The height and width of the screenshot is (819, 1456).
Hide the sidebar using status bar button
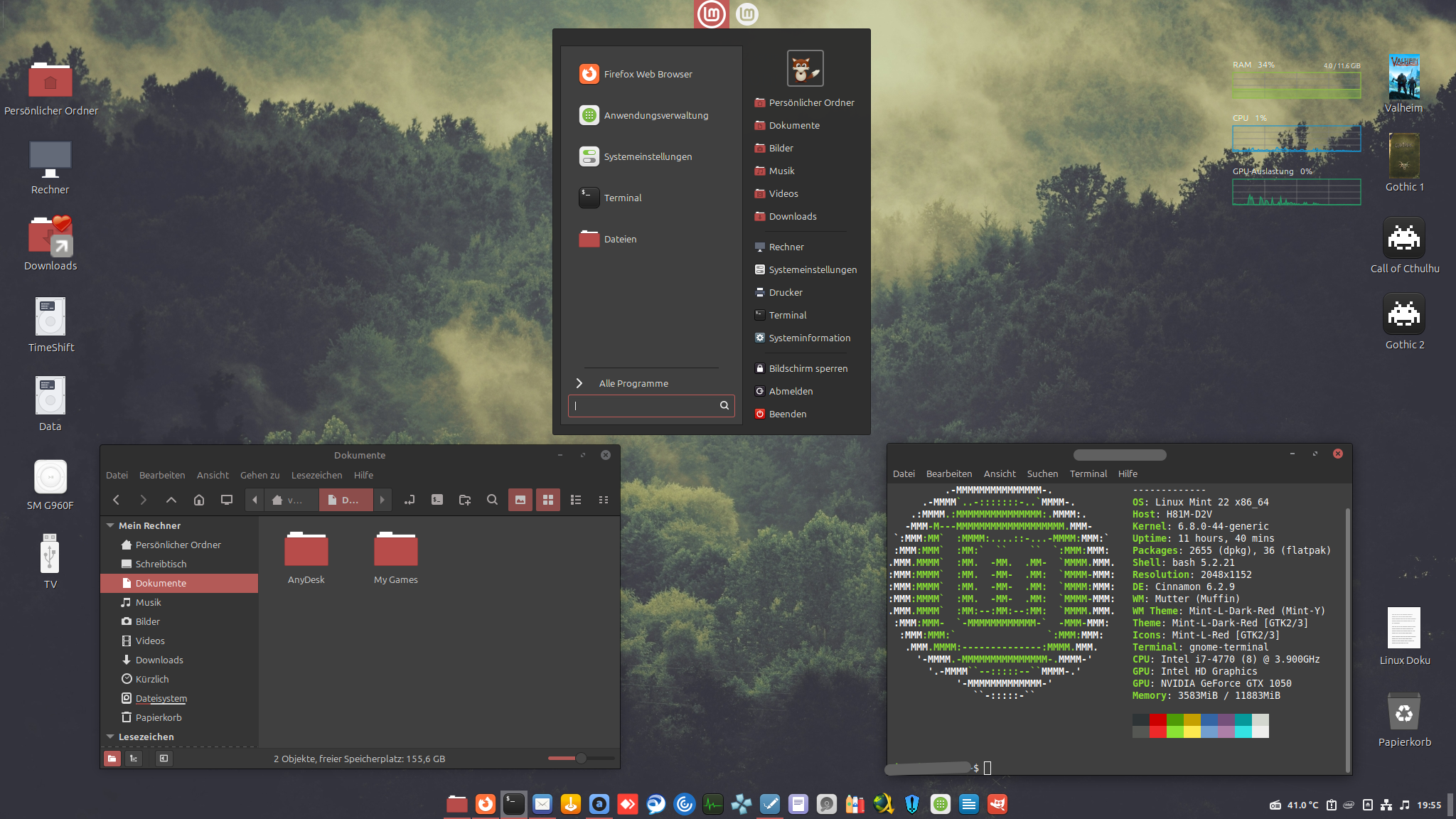pyautogui.click(x=164, y=759)
